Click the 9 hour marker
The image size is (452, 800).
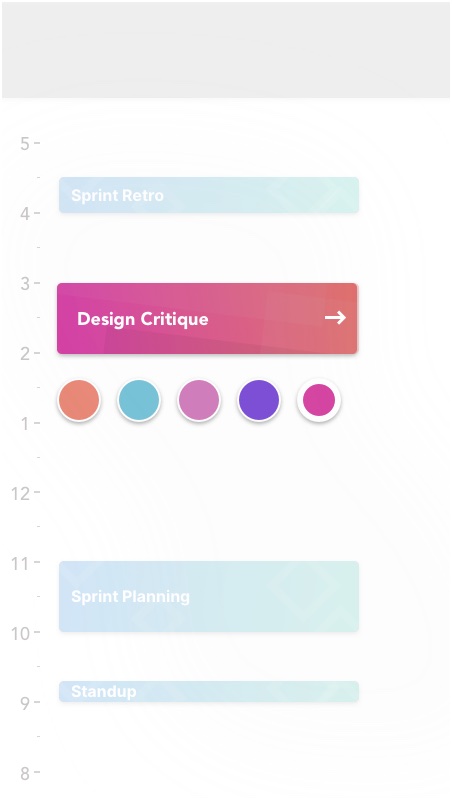pyautogui.click(x=25, y=703)
